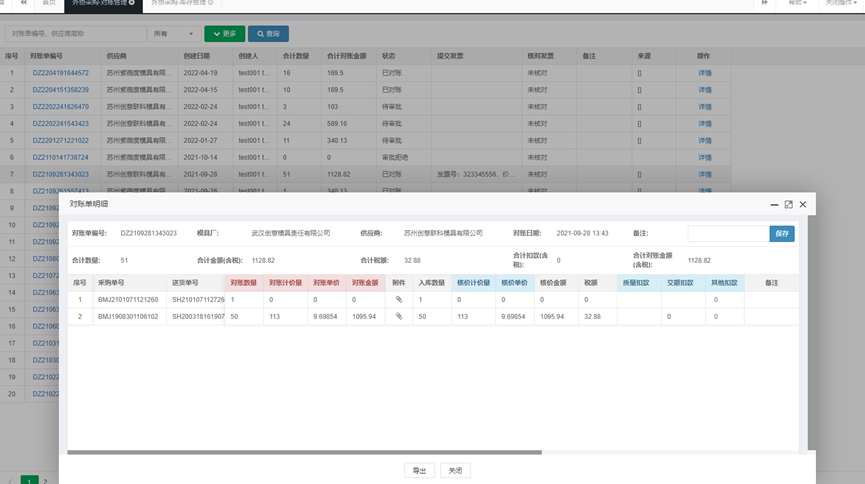Switch to the 首页 tab
The image size is (865, 484).
pos(49,4)
